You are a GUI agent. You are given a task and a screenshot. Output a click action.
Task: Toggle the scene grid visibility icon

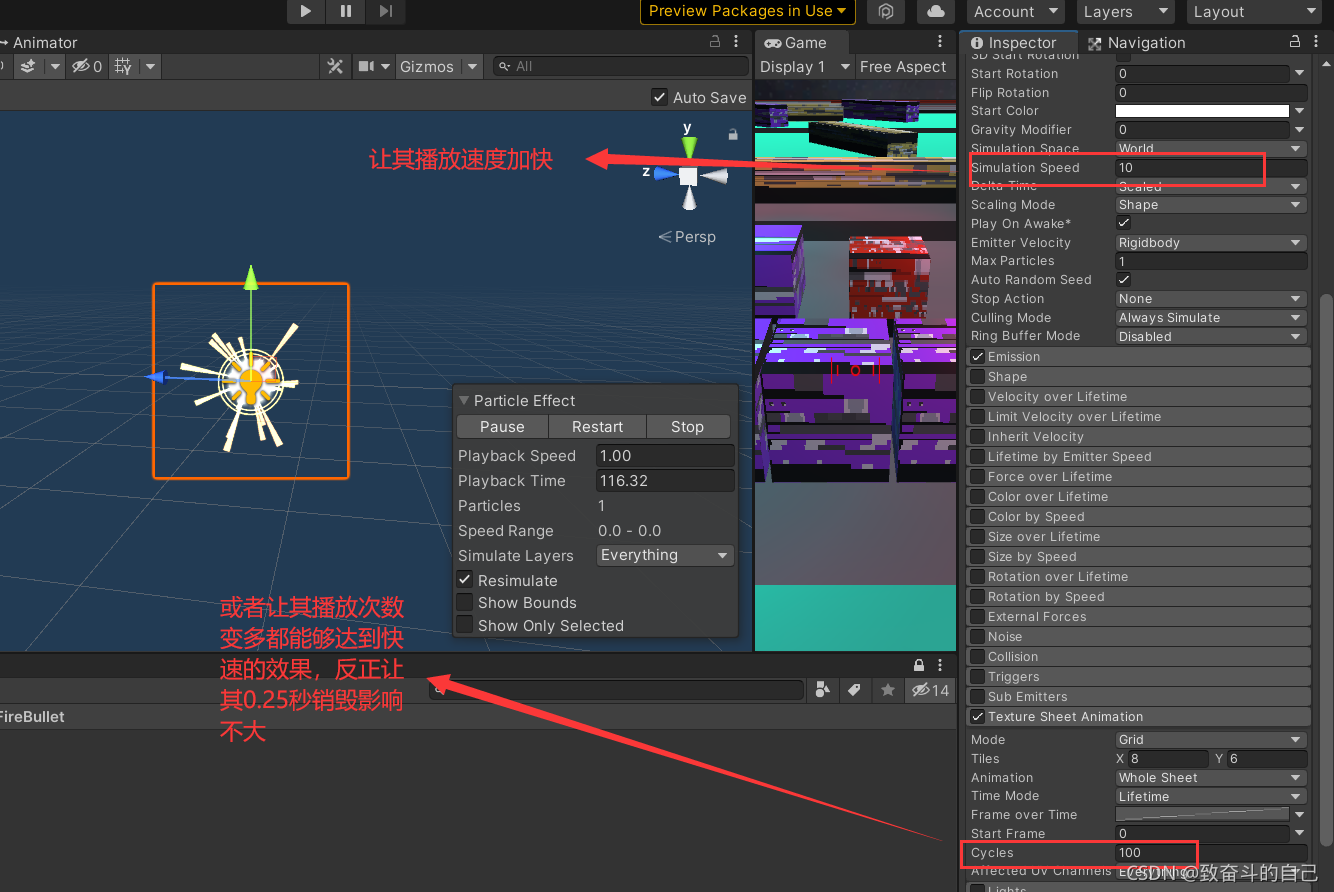(x=123, y=66)
